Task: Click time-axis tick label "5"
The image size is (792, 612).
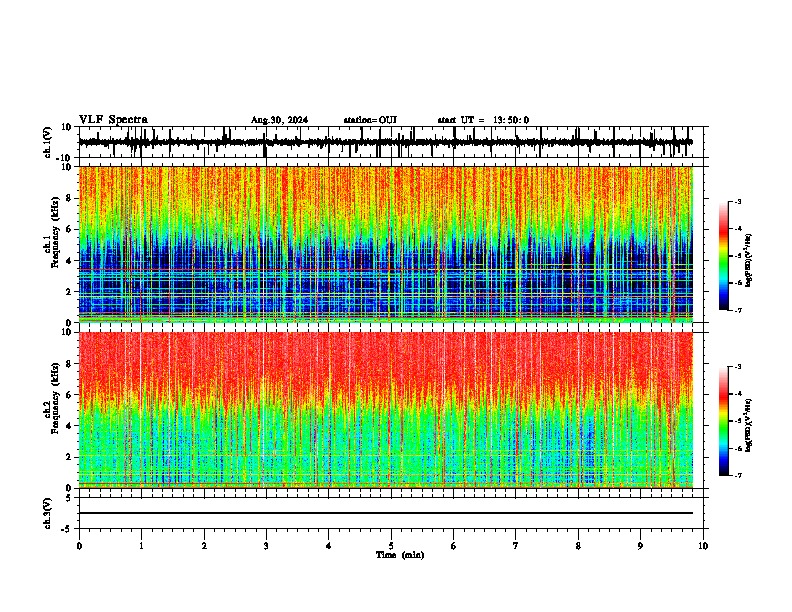Action: click(x=391, y=546)
